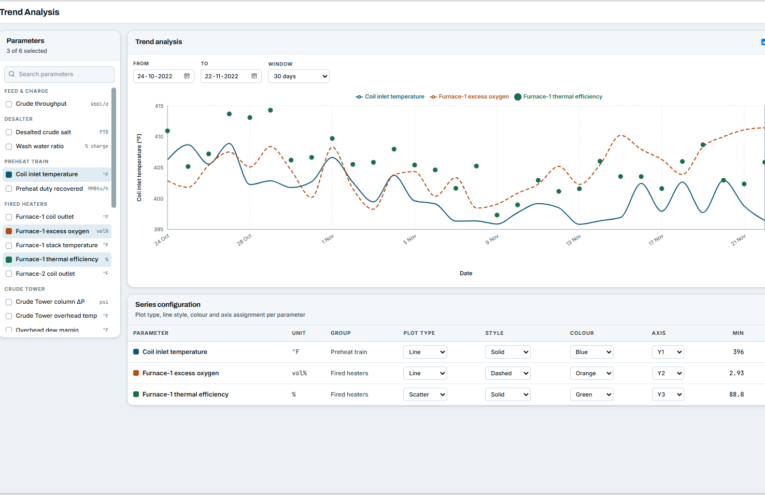This screenshot has width=765, height=495.
Task: Click Furnace-1 excess oxygen row name in table
Action: coord(181,373)
